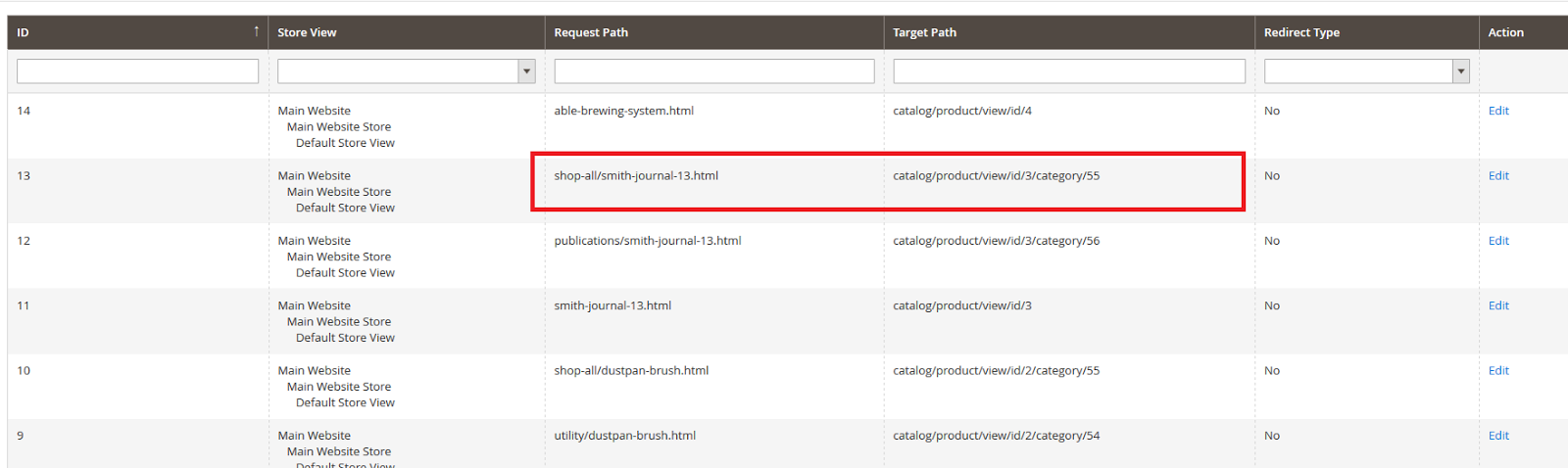The height and width of the screenshot is (468, 1568).
Task: Focus the Request Path filter field
Action: [713, 70]
